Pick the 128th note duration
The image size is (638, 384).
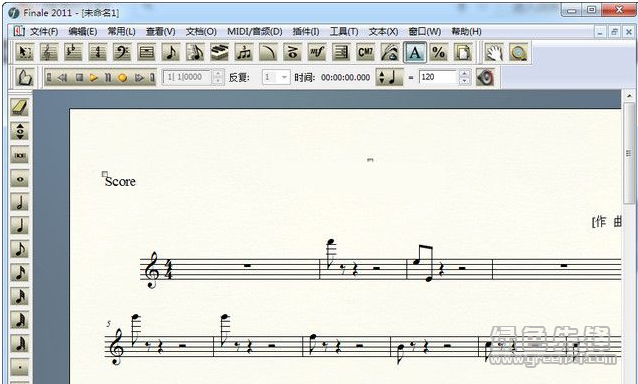point(20,344)
